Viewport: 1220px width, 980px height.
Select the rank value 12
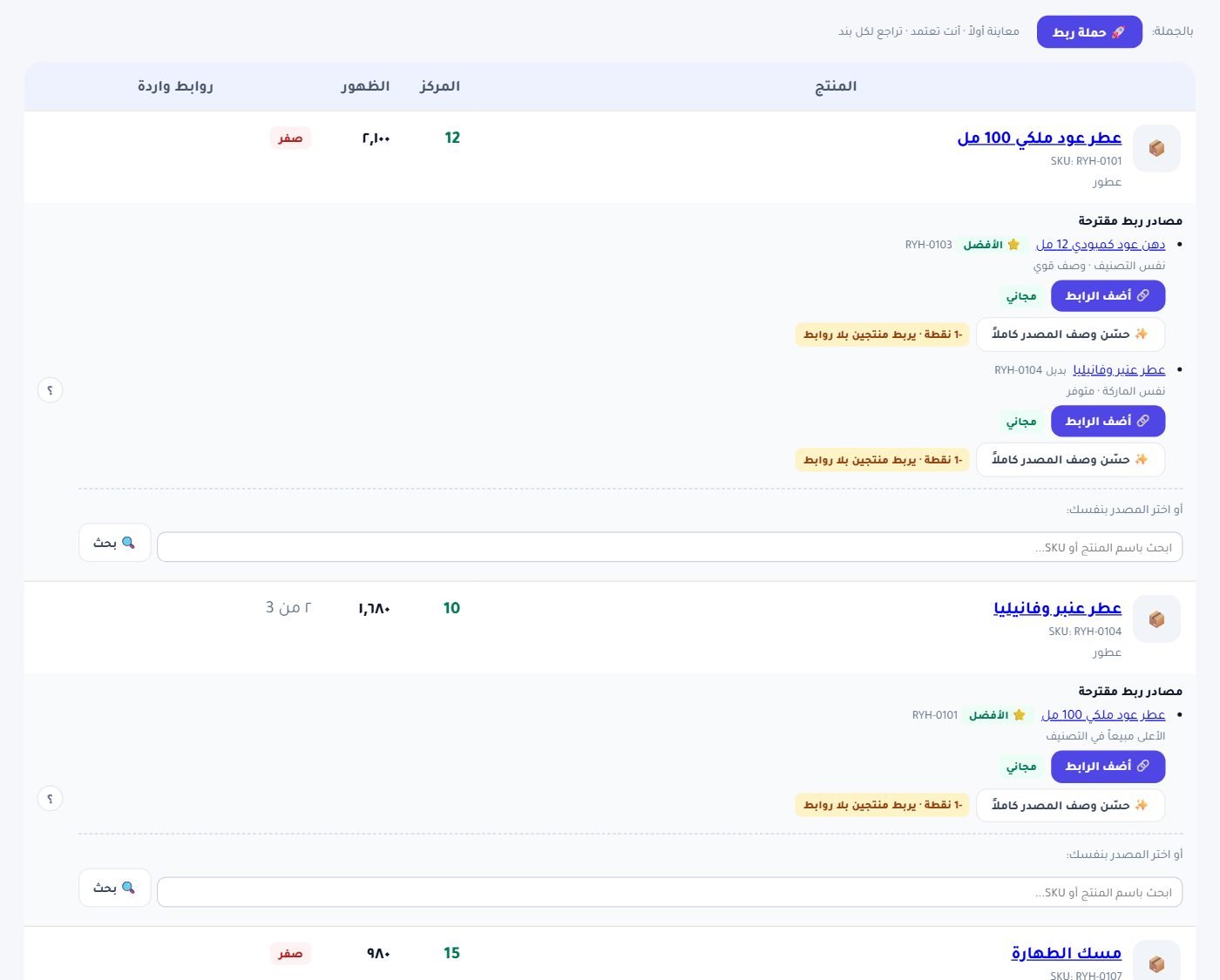click(x=452, y=138)
